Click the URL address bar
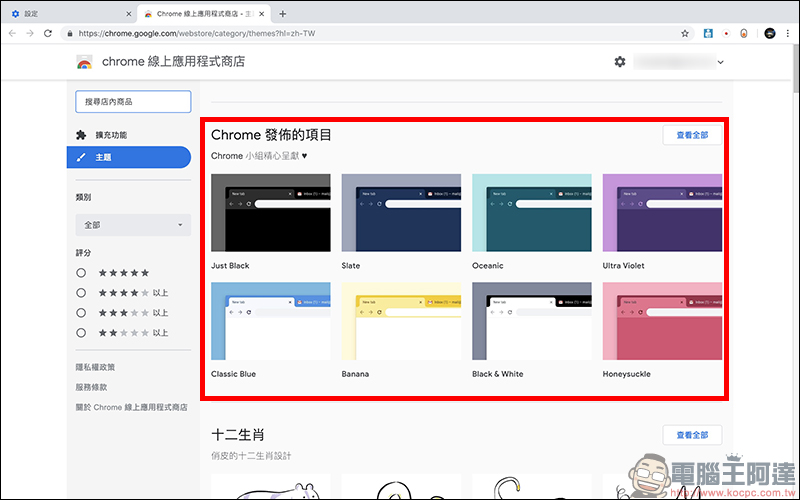Image resolution: width=800 pixels, height=500 pixels. (x=378, y=34)
